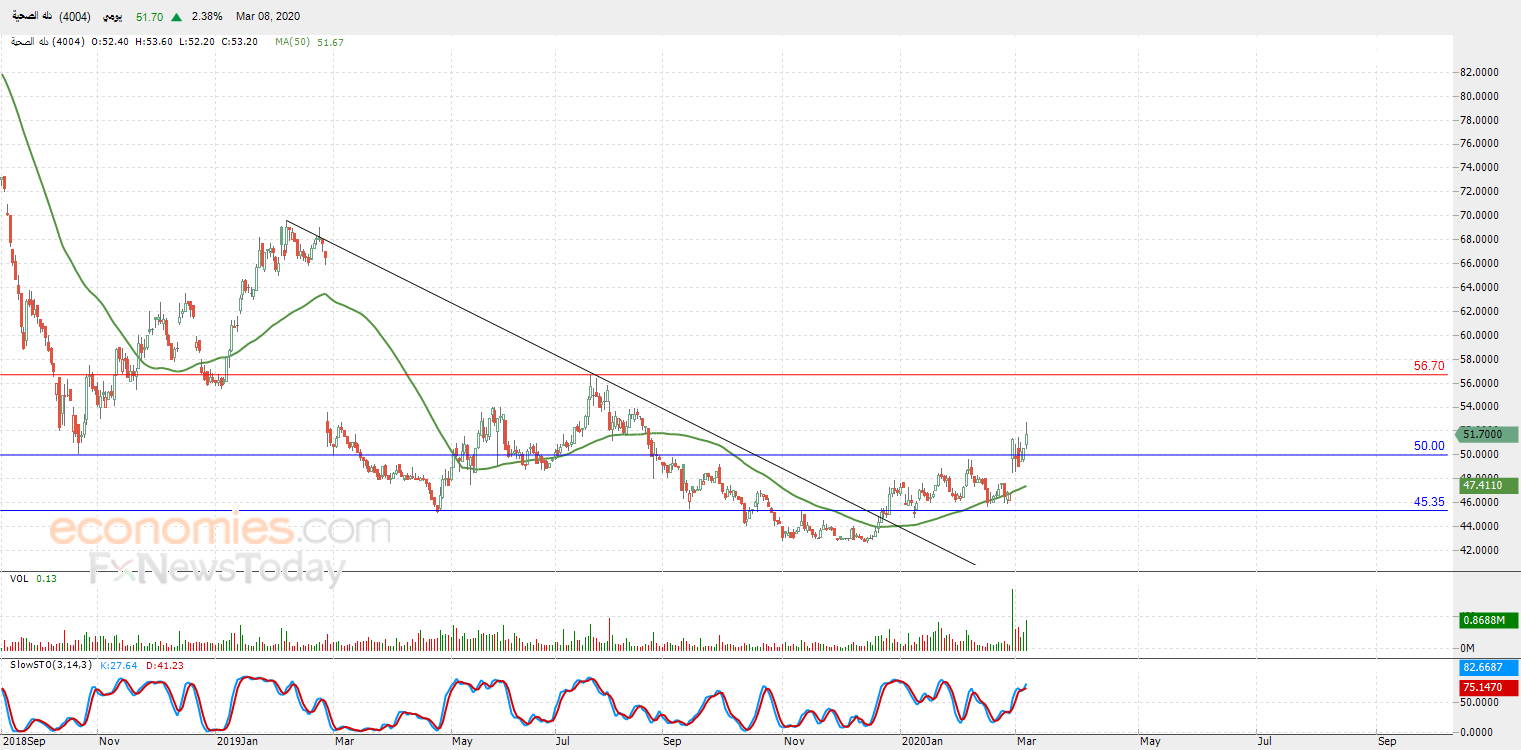This screenshot has width=1521, height=750.
Task: Select the green "47.4110" moving average tag
Action: click(1488, 484)
